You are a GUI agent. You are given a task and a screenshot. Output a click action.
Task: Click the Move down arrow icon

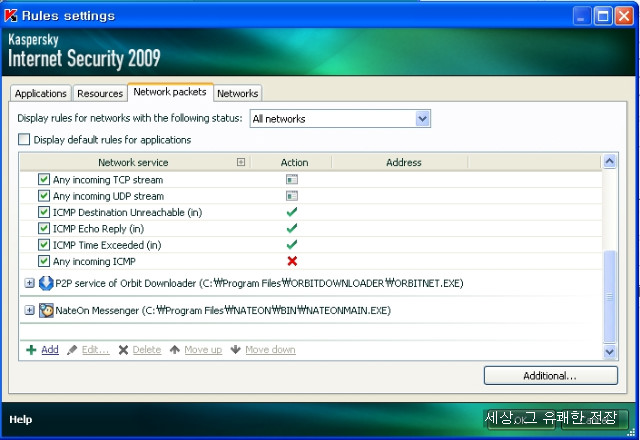click(x=236, y=350)
